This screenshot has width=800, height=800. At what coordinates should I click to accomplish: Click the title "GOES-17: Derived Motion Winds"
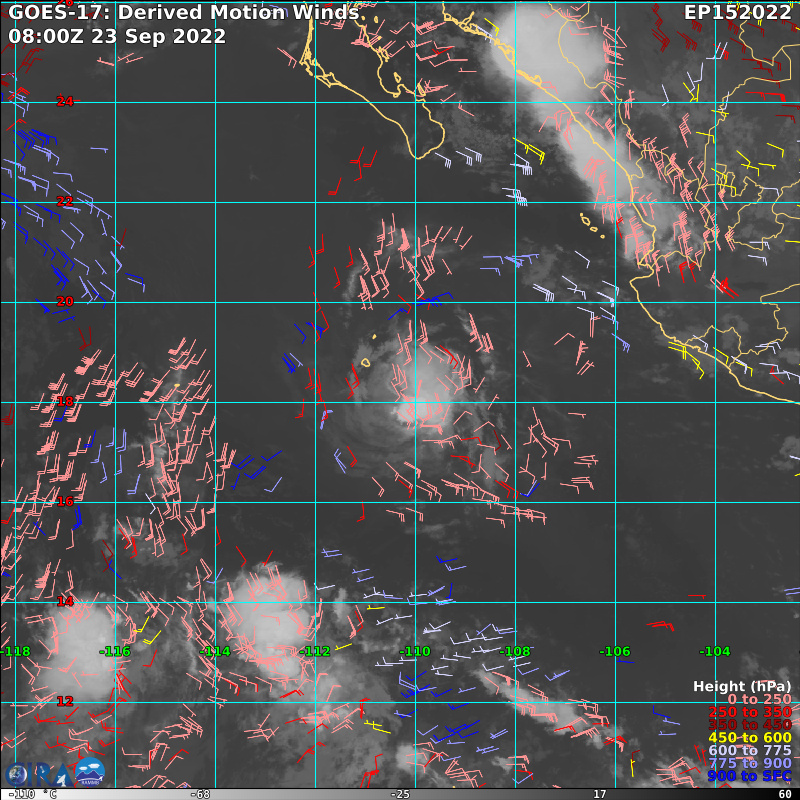[184, 12]
